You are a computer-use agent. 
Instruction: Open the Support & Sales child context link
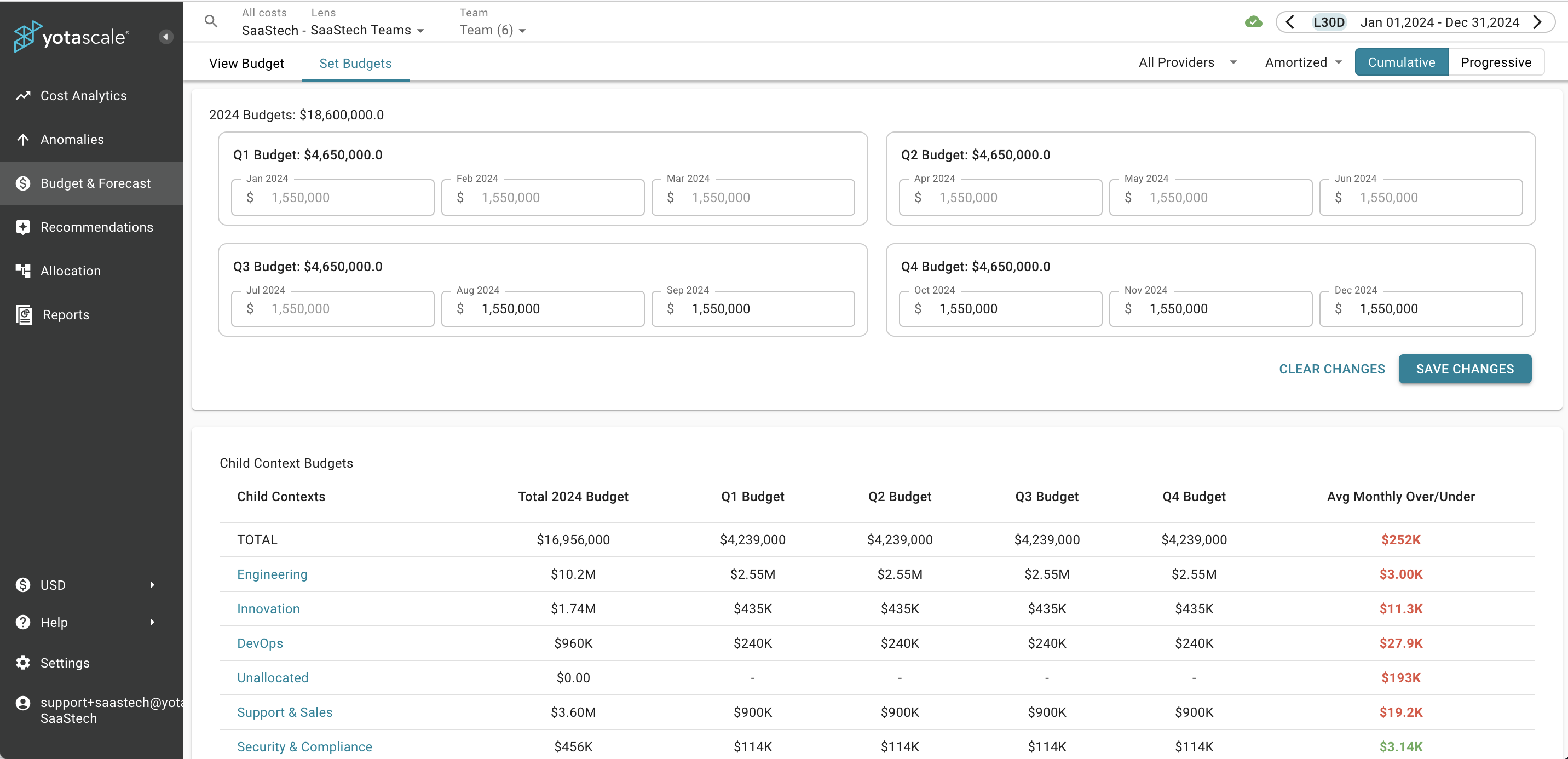pyautogui.click(x=285, y=712)
